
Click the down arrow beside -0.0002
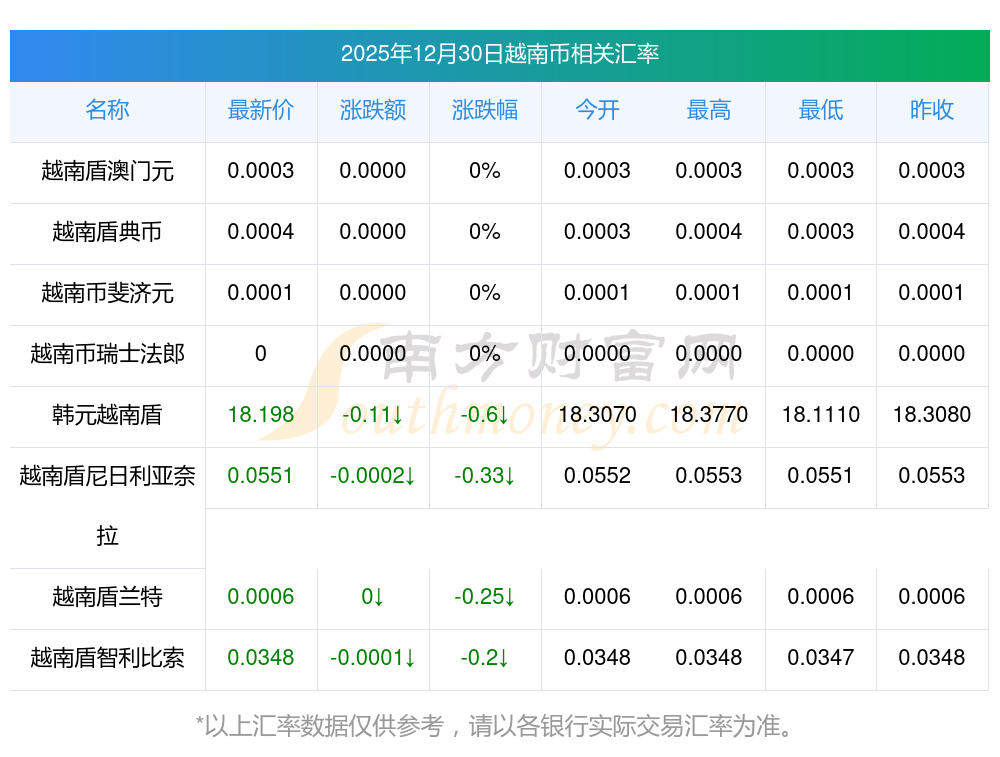(409, 476)
